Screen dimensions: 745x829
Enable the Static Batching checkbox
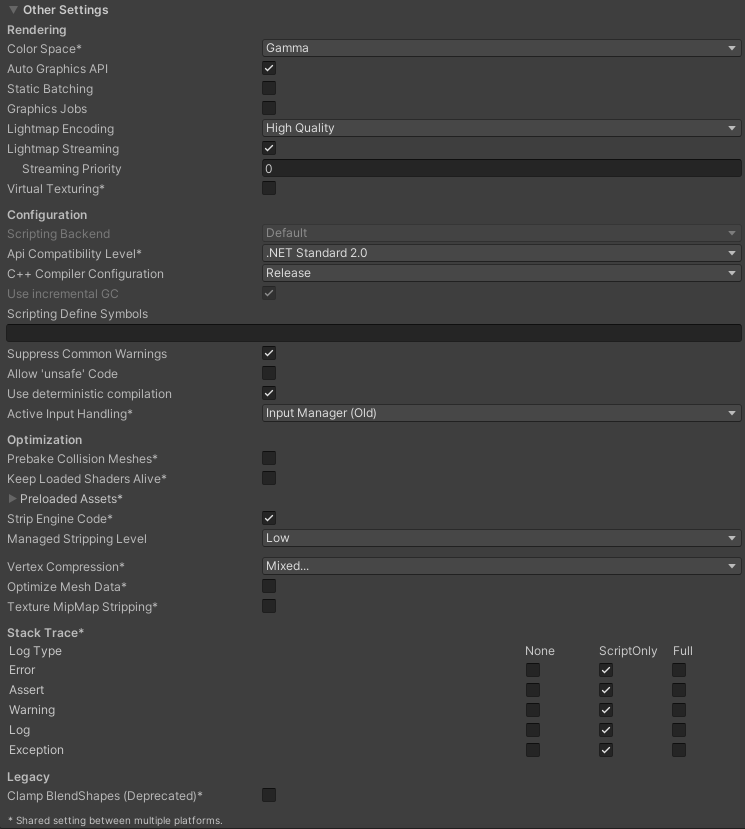tap(269, 88)
